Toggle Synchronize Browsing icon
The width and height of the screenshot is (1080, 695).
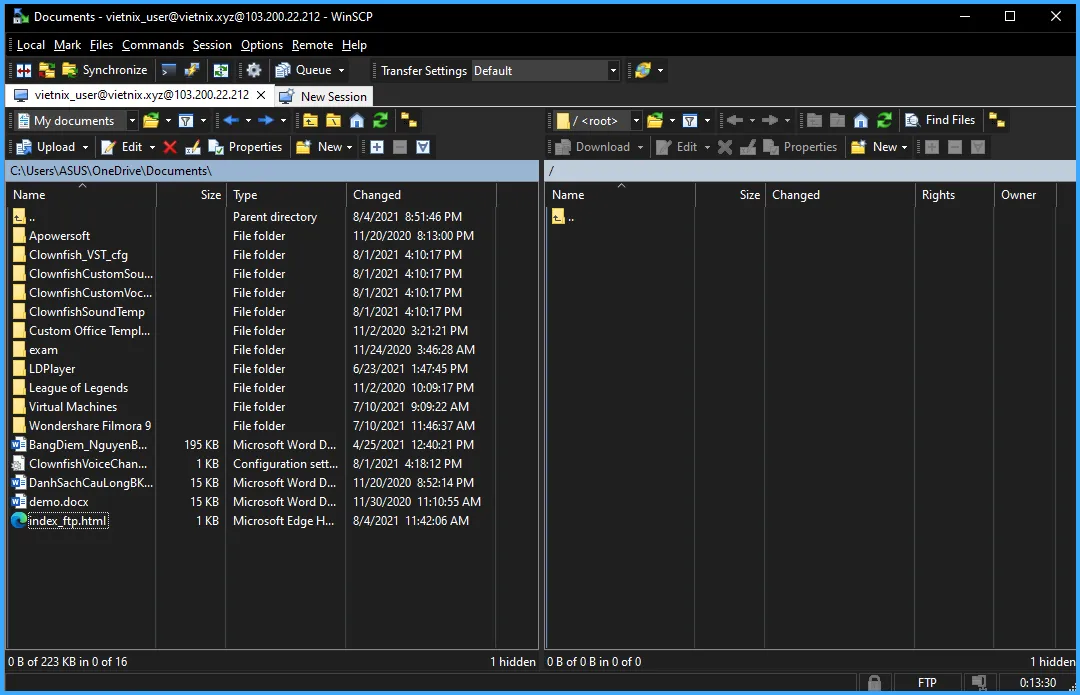click(x=221, y=70)
